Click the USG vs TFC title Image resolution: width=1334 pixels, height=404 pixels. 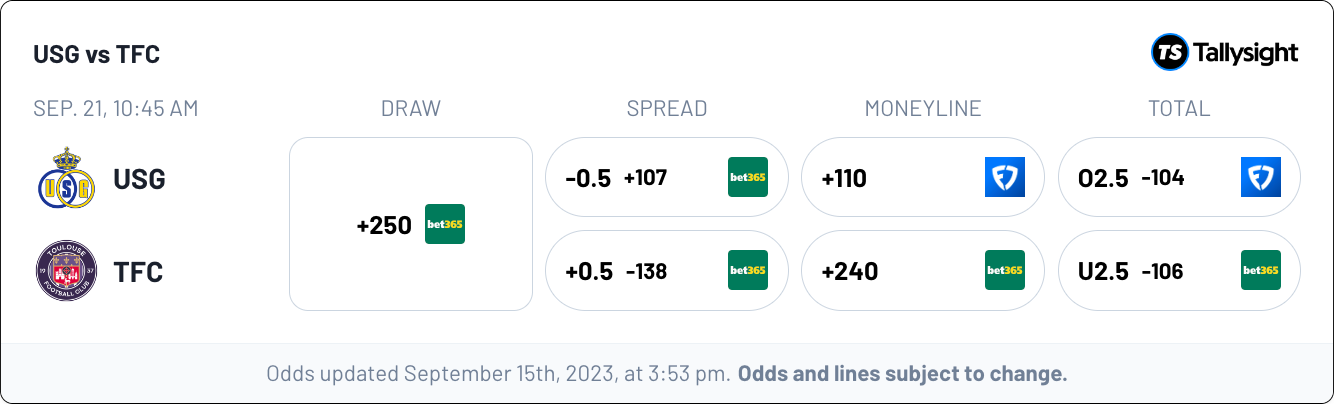96,54
